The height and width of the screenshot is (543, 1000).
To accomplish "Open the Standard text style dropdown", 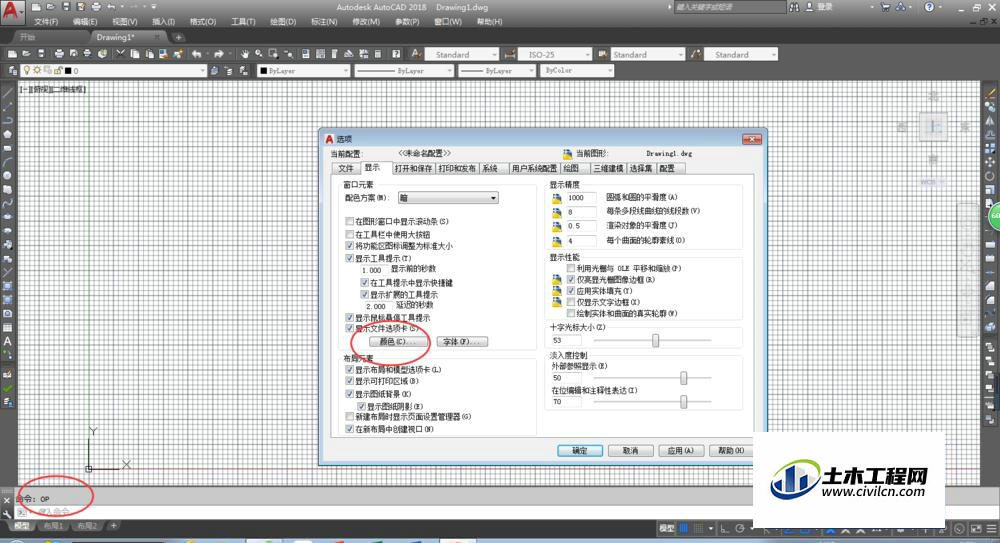I will point(462,55).
